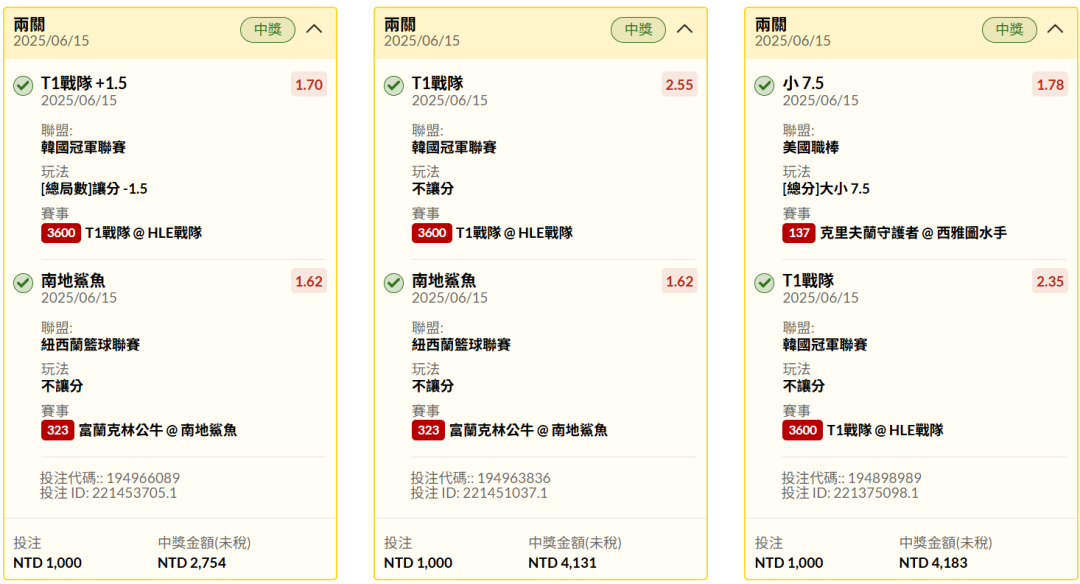Click the check icon beside 2.55 odds T1戰隊
This screenshot has width=1080, height=584.
point(394,85)
